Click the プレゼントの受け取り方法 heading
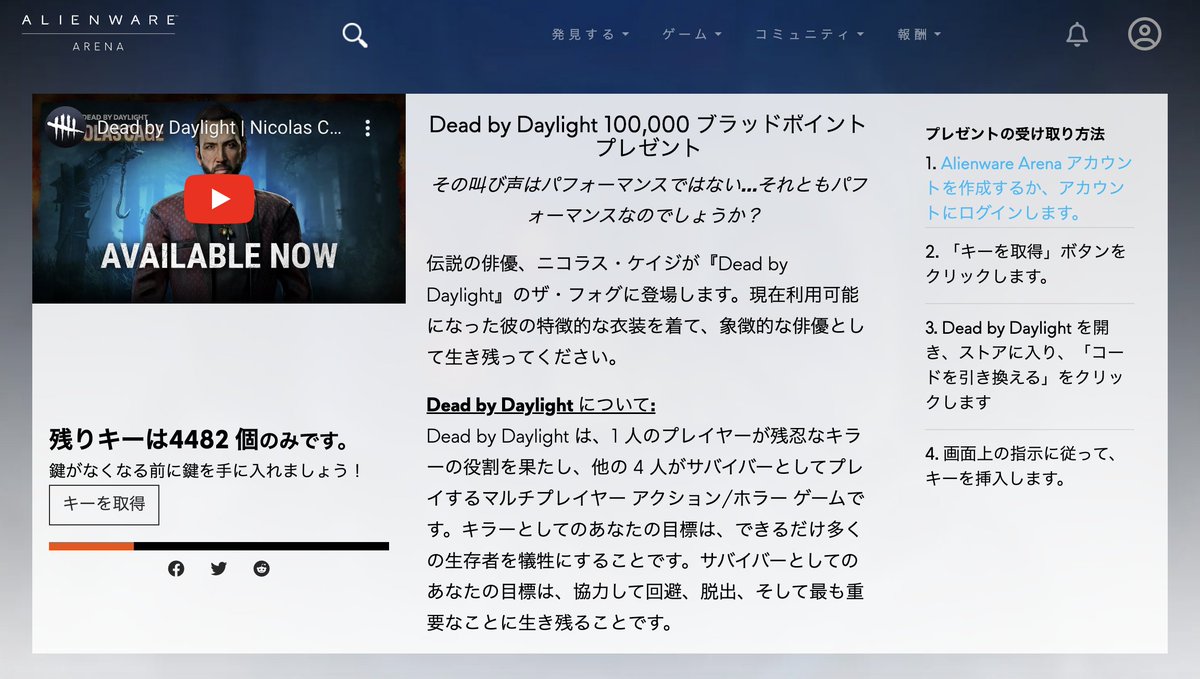 pos(1014,133)
